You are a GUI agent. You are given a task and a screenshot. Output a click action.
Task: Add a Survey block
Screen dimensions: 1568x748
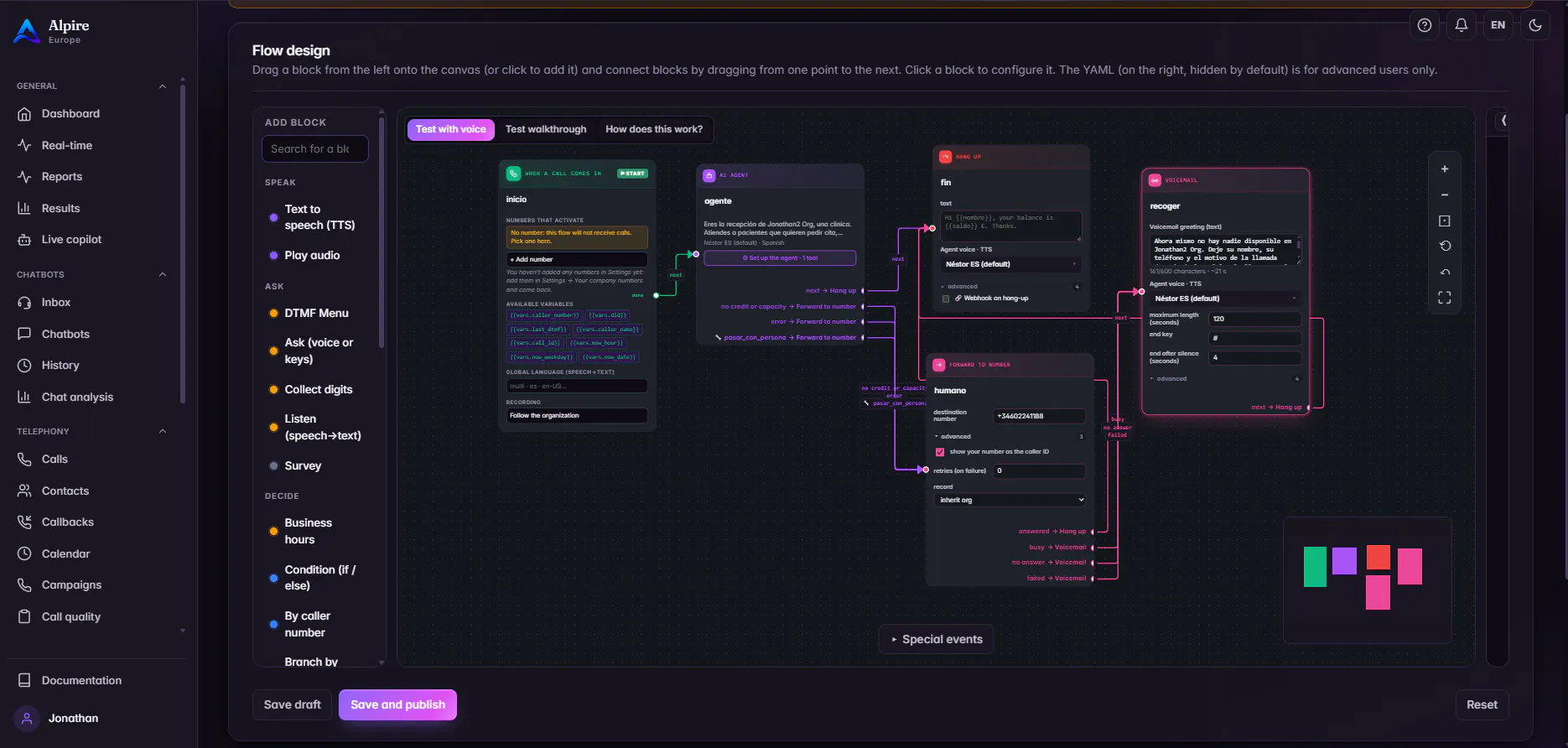[302, 466]
